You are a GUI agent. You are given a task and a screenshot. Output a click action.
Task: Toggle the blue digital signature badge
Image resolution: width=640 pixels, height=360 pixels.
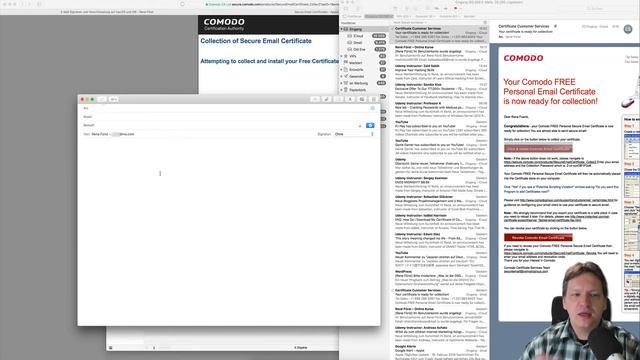370,125
